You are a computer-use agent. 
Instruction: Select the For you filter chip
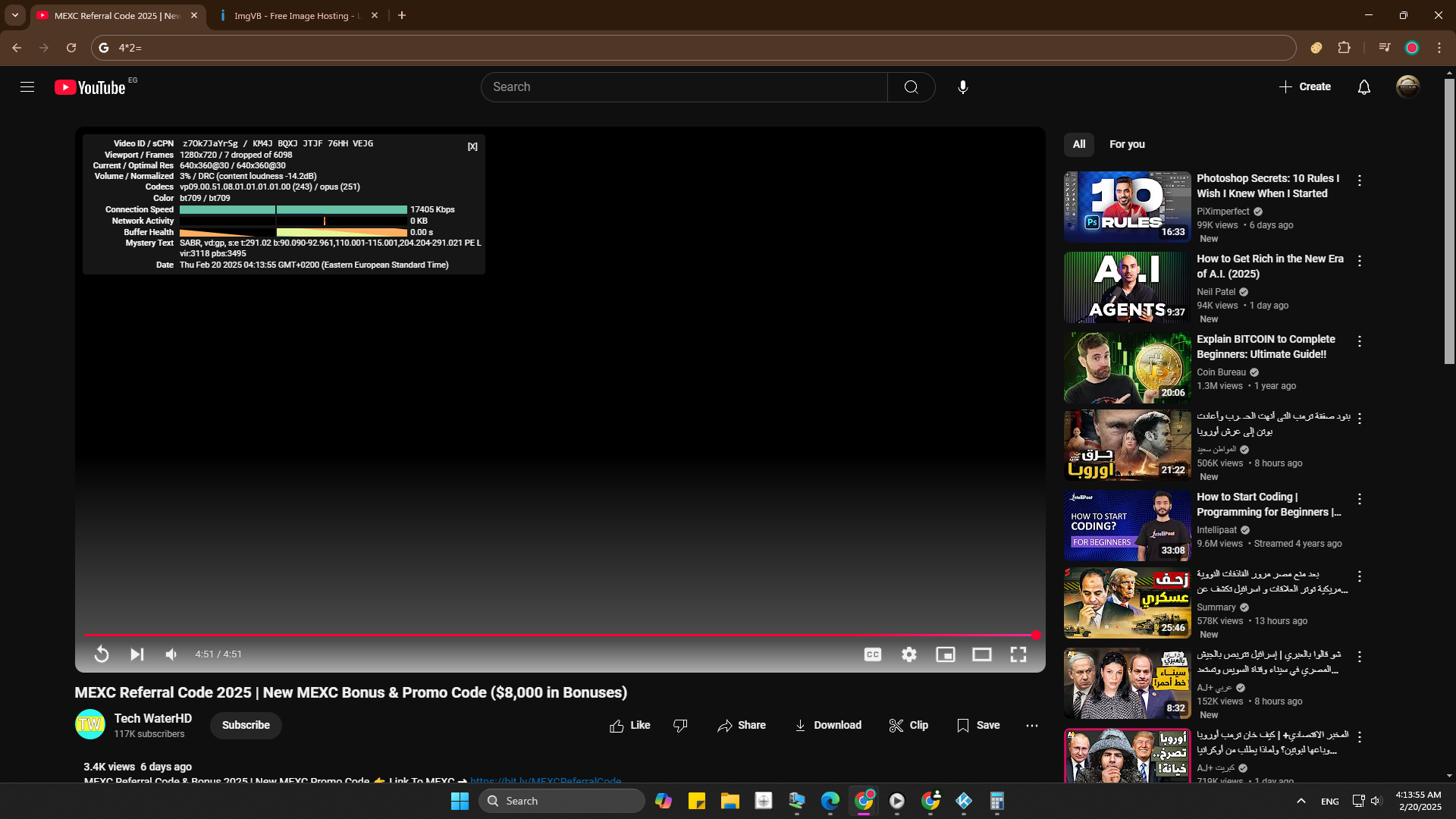click(x=1127, y=144)
